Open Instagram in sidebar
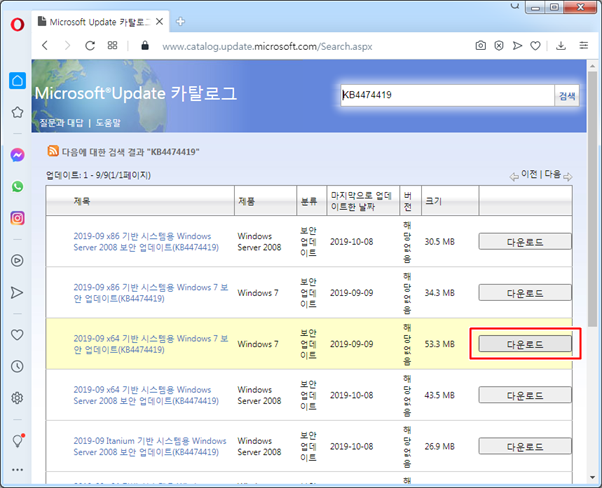The width and height of the screenshot is (602, 488). (x=17, y=218)
